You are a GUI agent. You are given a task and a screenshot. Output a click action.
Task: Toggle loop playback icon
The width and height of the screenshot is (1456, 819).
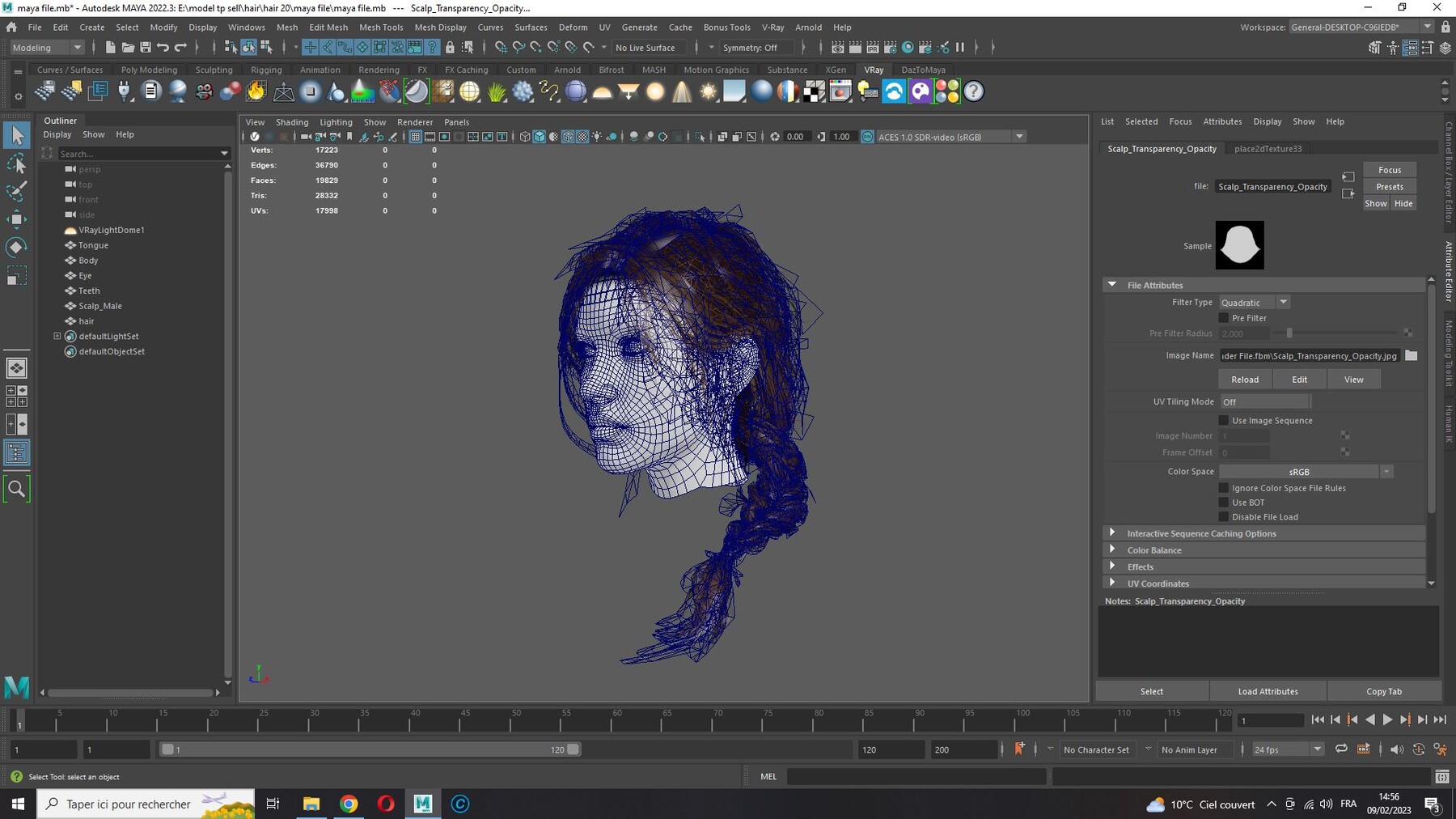pos(1341,749)
